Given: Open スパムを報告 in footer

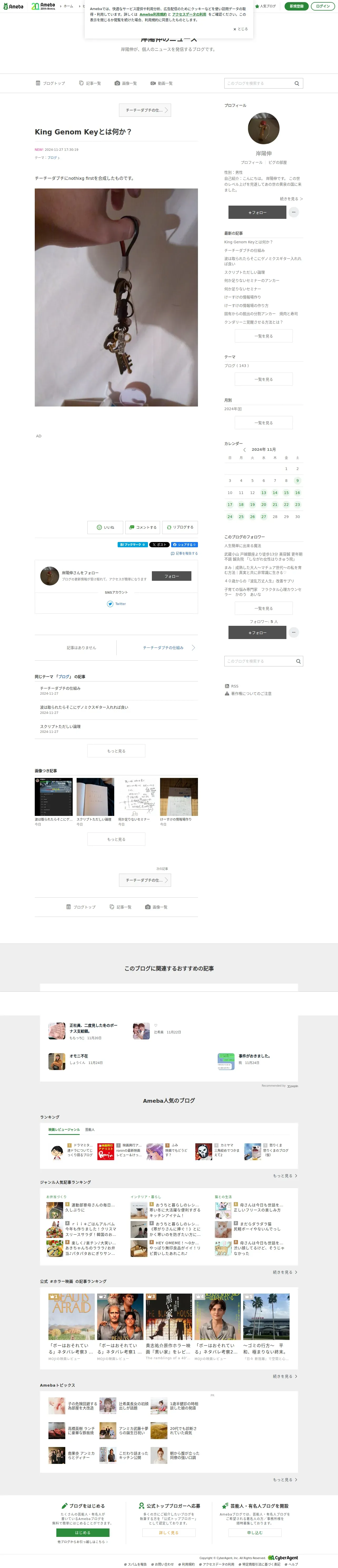Looking at the screenshot, I should [136, 1564].
